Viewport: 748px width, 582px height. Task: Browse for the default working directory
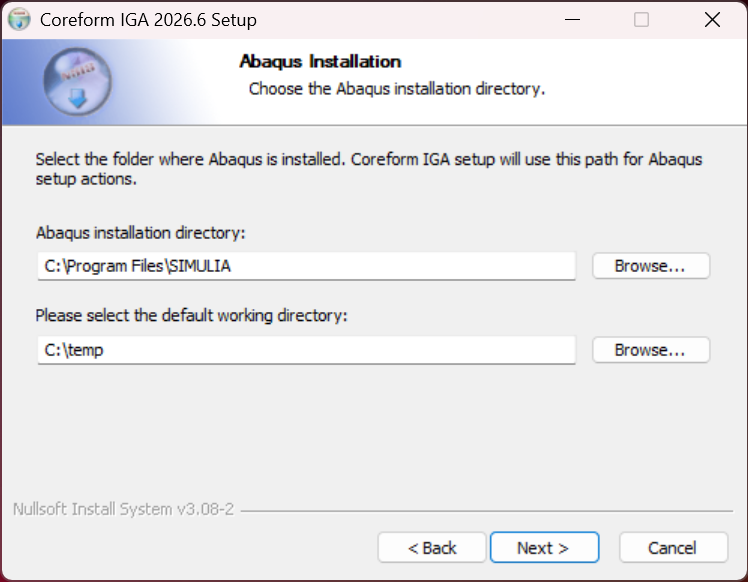coord(651,350)
